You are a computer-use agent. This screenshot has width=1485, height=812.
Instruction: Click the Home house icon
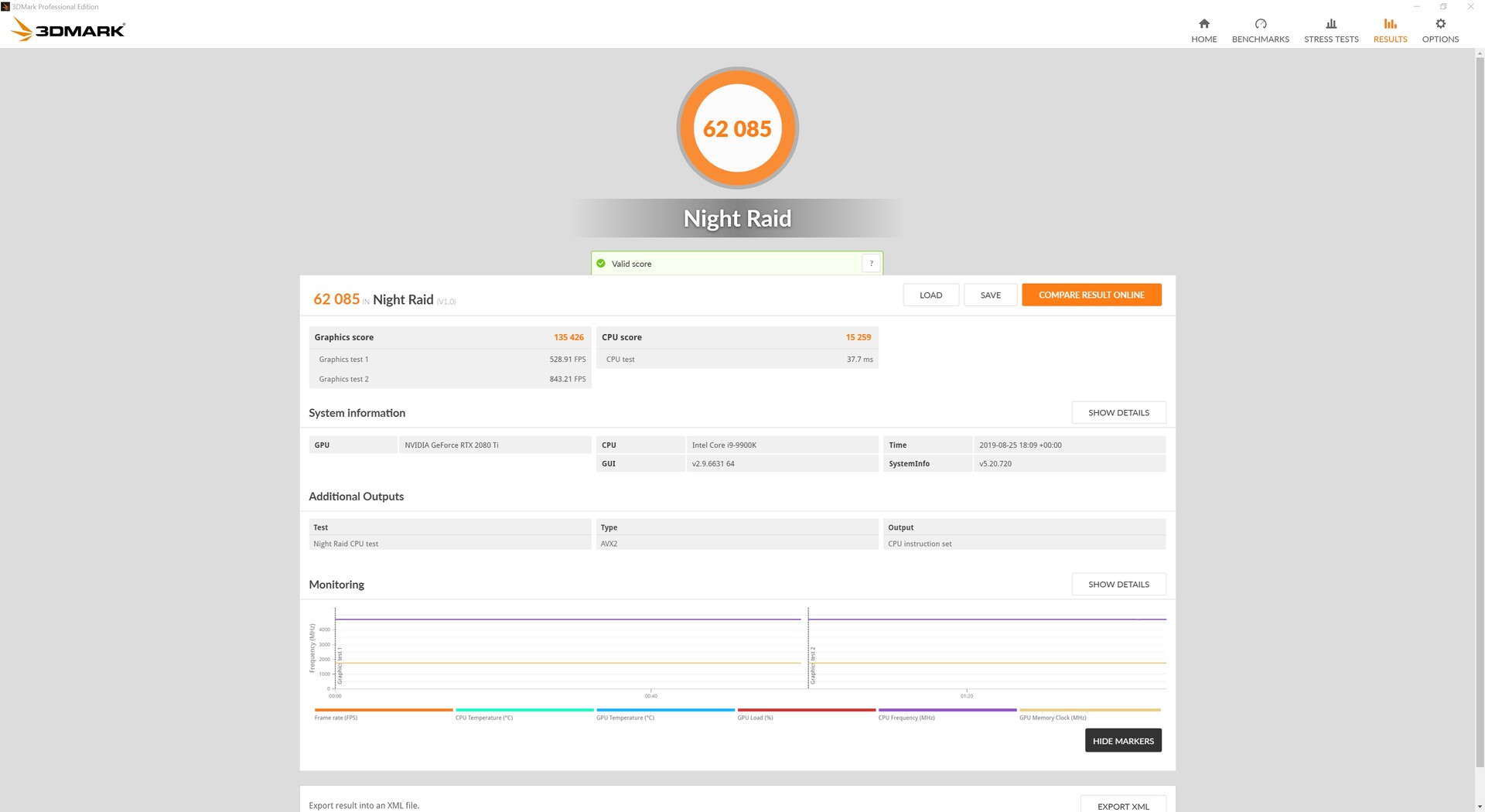(x=1203, y=24)
